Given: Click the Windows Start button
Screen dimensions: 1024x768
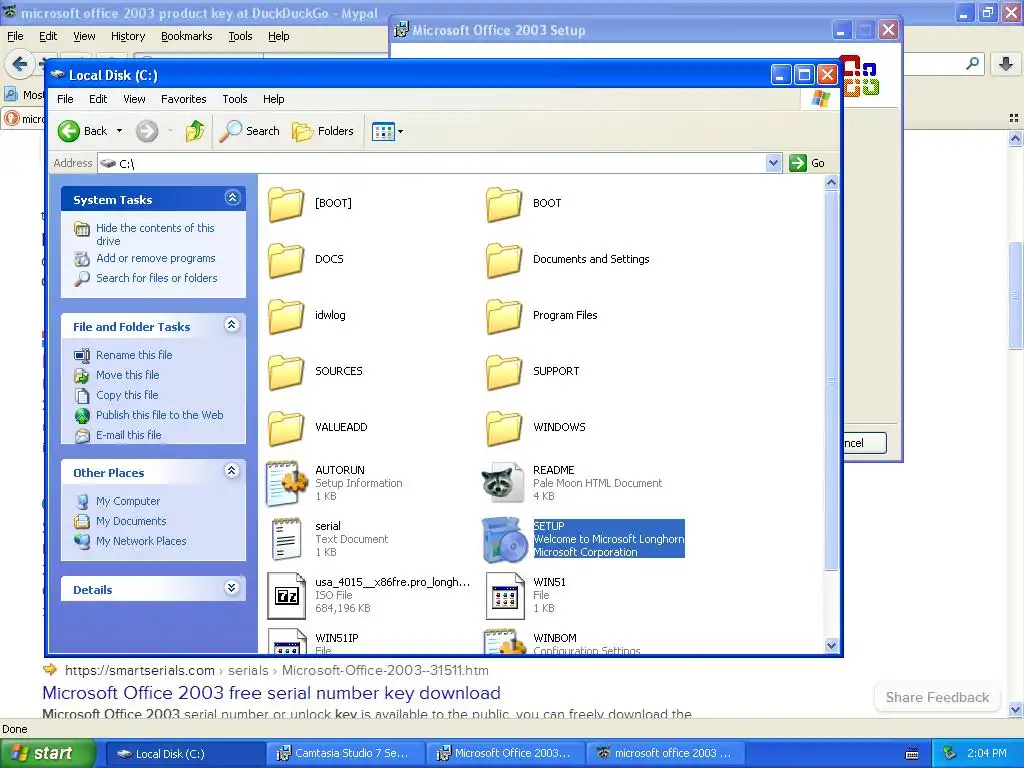Looking at the screenshot, I should point(46,754).
